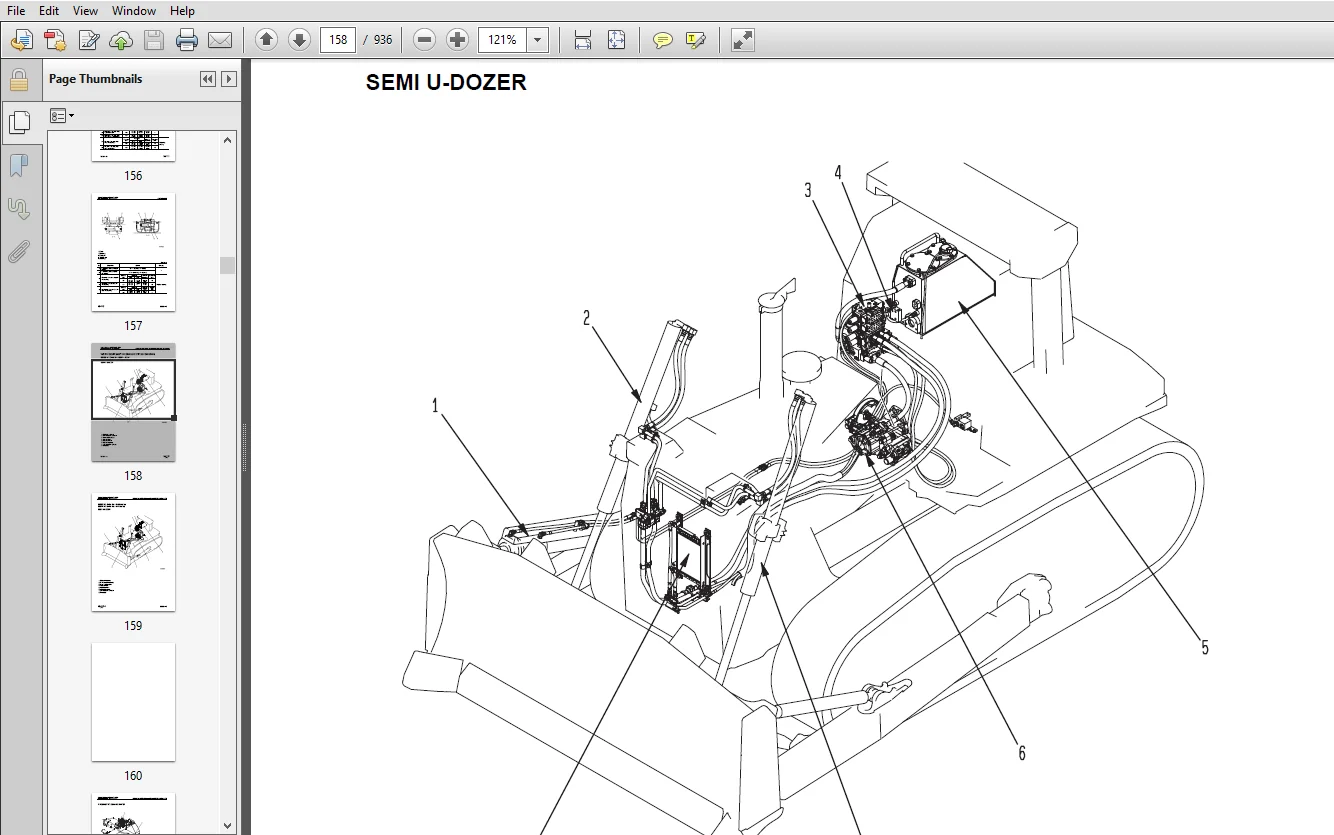This screenshot has width=1334, height=835.
Task: Collapse the thumbnails panel with double arrows
Action: 208,79
